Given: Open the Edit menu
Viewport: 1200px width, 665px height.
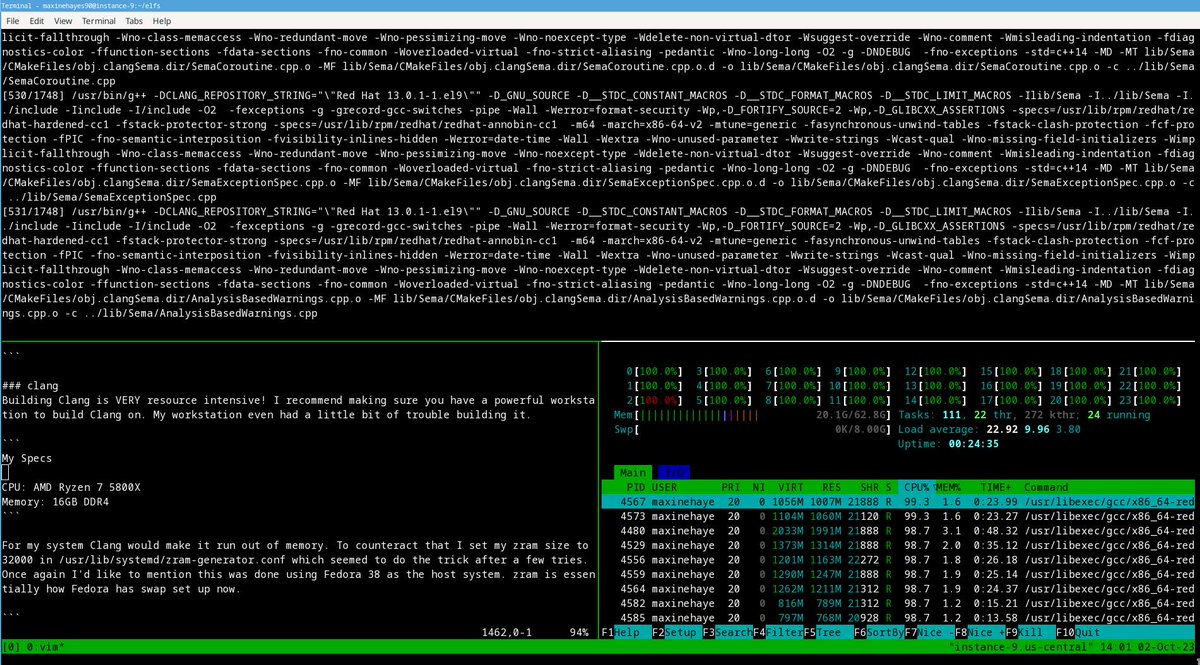Looking at the screenshot, I should 37,20.
